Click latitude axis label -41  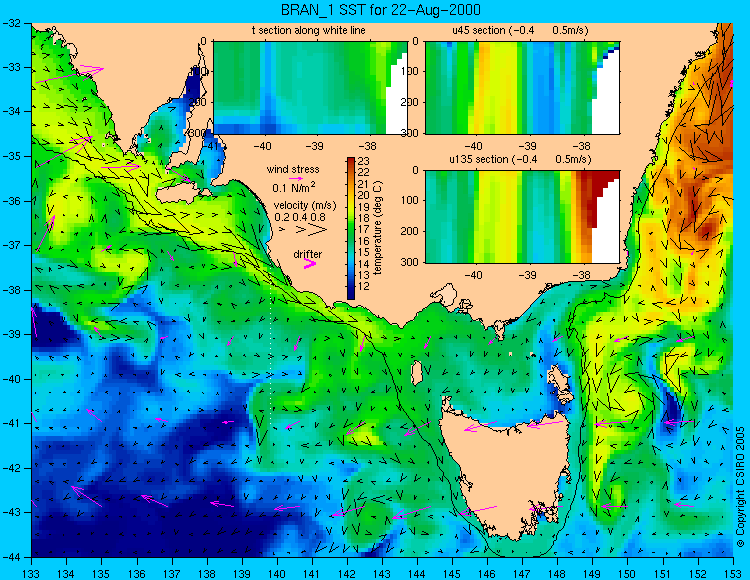(10, 423)
